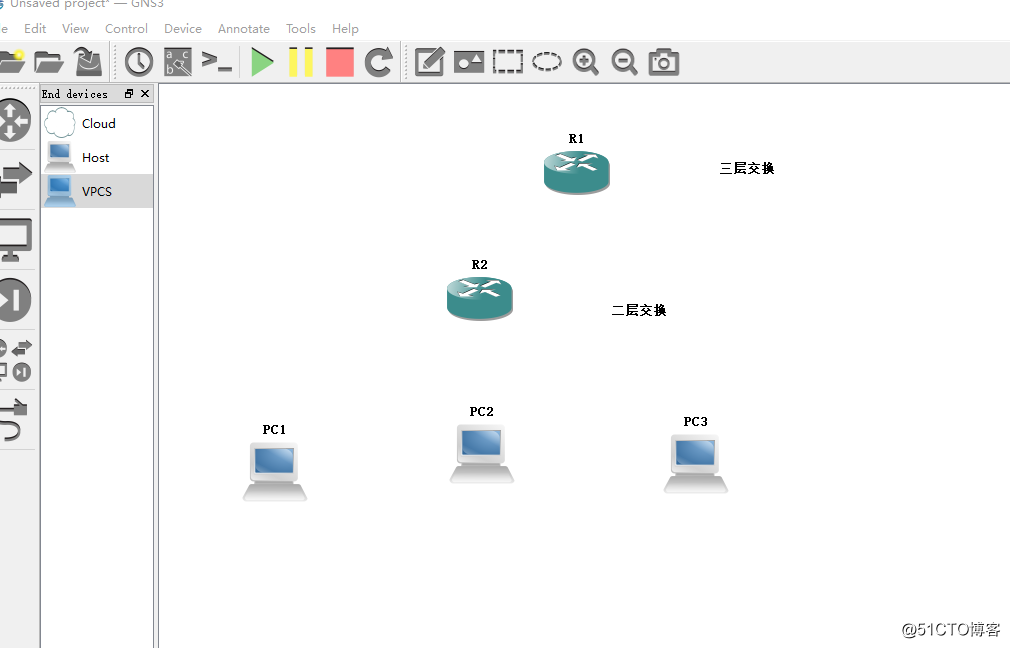This screenshot has height=648, width=1010.
Task: Reload all devices icon
Action: pos(379,62)
